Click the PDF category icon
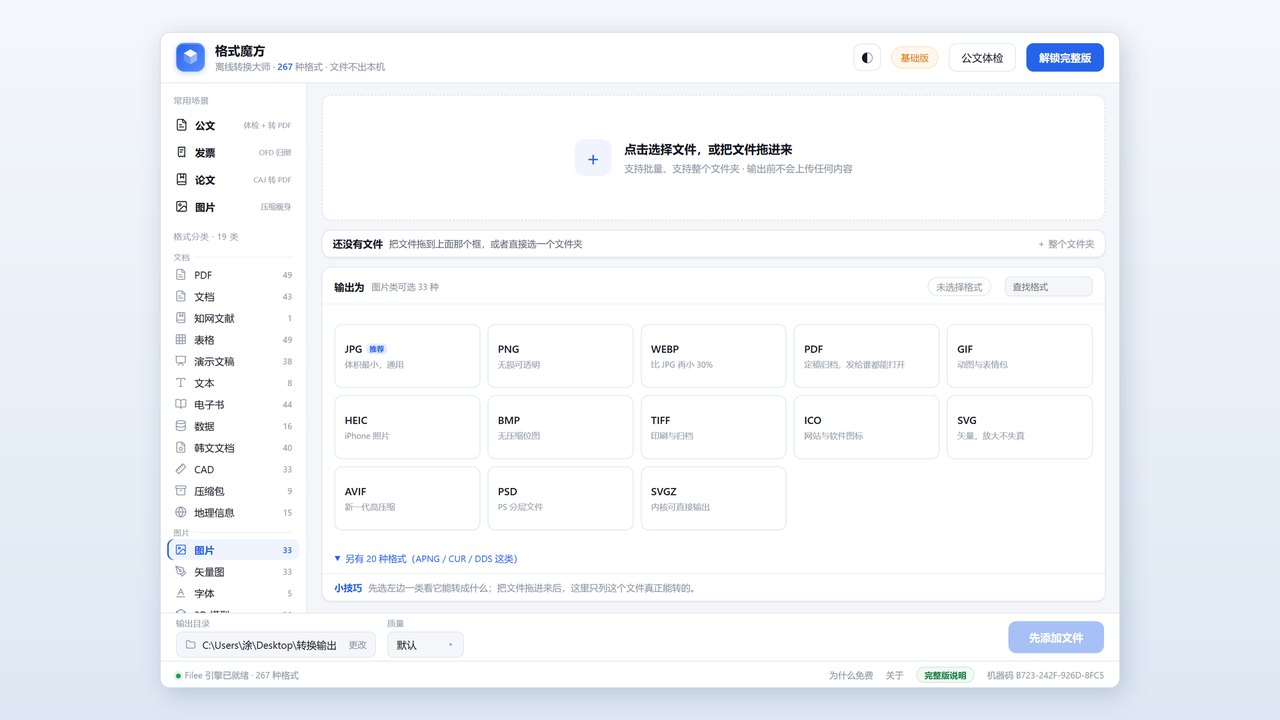 181,275
